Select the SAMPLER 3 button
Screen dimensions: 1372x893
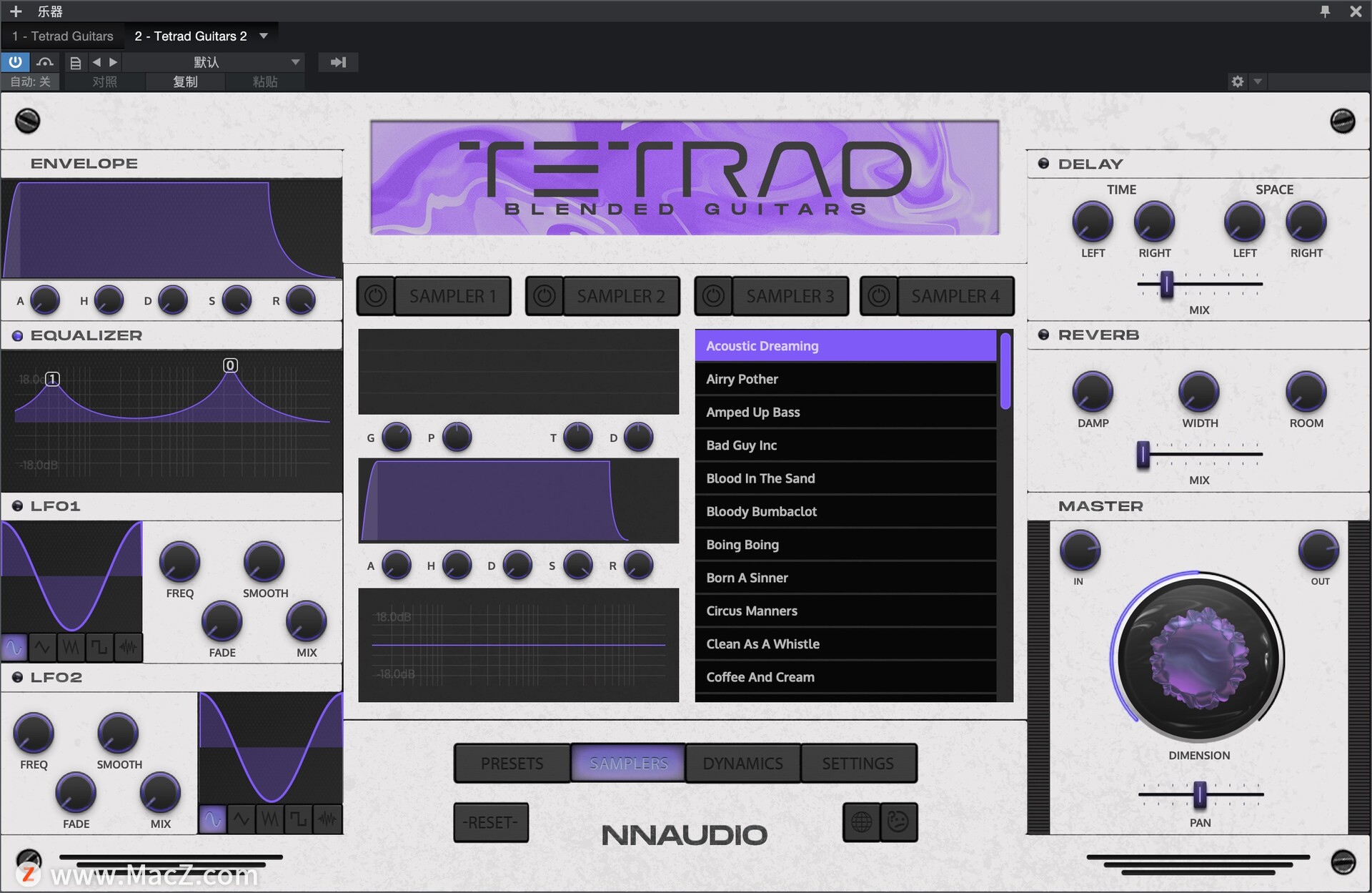pos(790,296)
